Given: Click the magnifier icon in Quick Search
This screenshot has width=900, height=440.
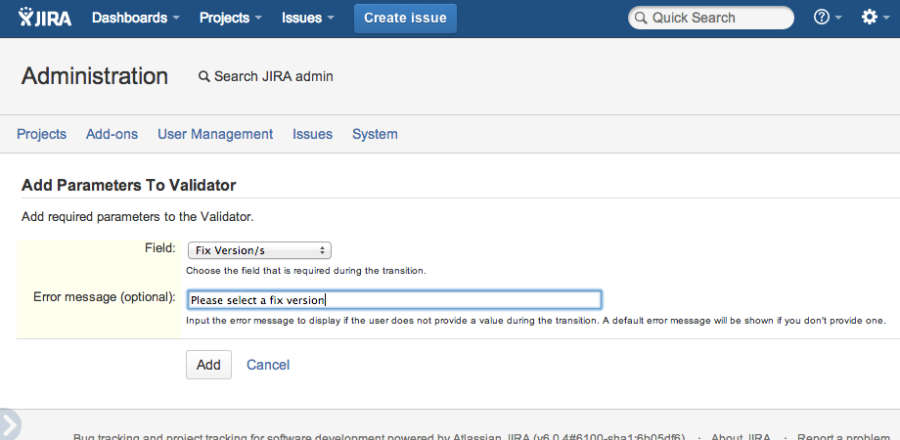Looking at the screenshot, I should tap(641, 18).
